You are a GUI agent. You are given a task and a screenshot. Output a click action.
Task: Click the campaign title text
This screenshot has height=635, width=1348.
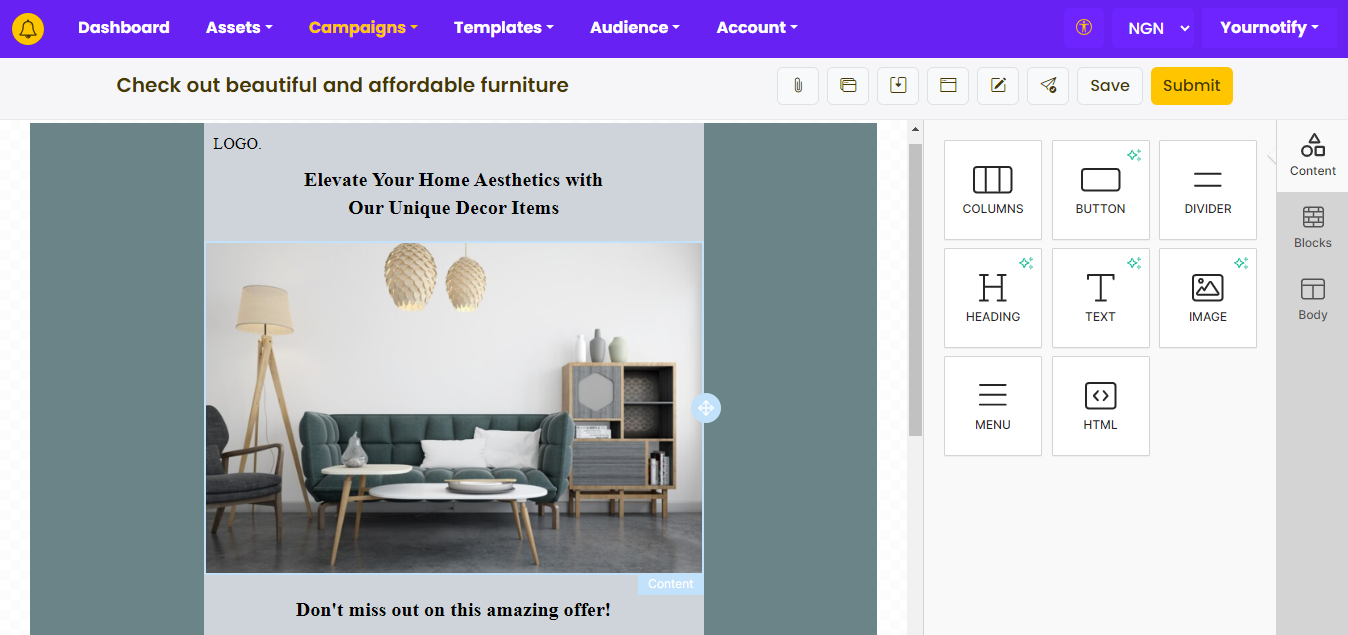(342, 86)
